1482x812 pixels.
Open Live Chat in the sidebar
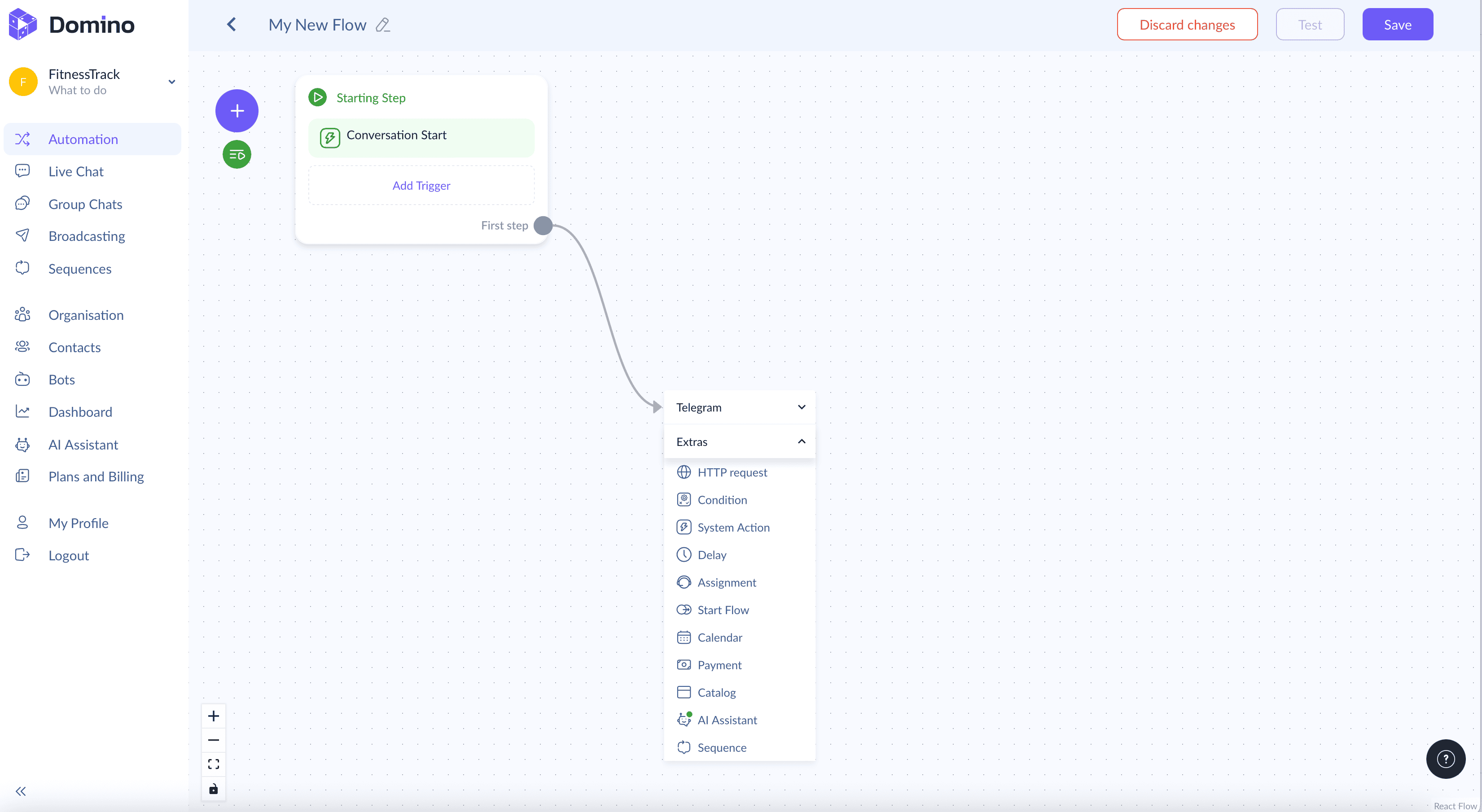(x=92, y=171)
